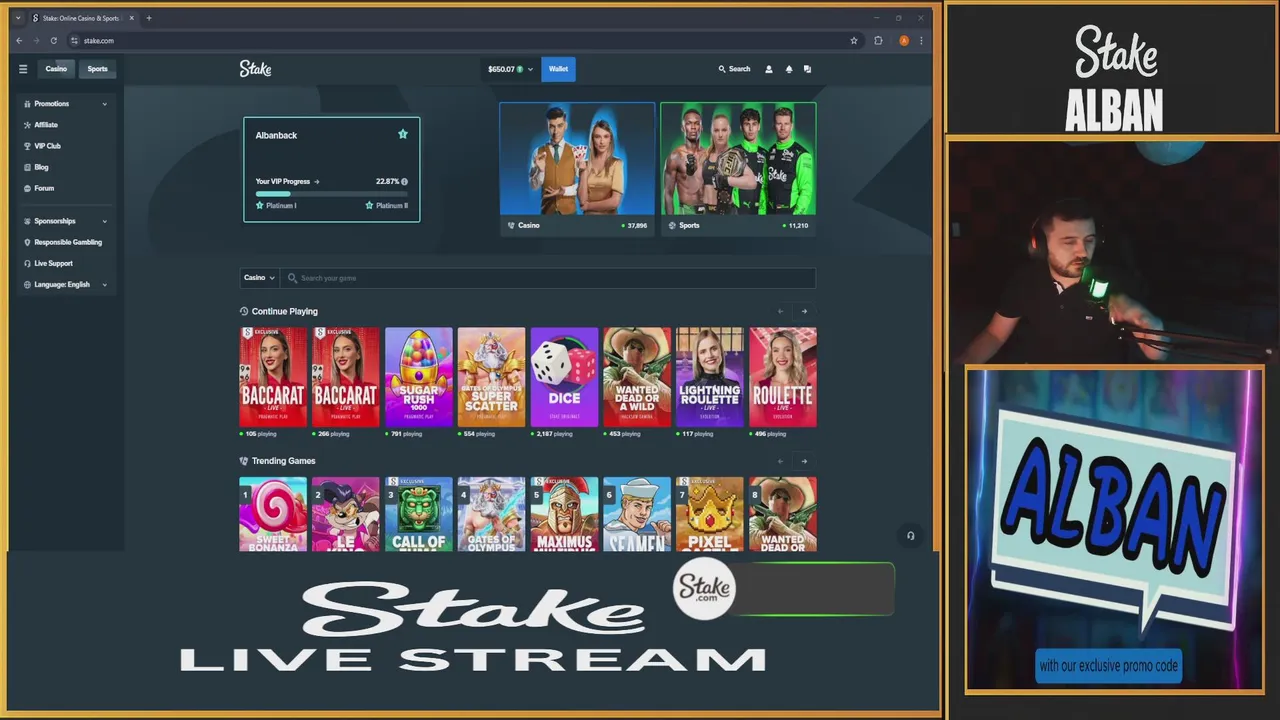Close the Stake browser tab
The image size is (1280, 720).
(131, 18)
